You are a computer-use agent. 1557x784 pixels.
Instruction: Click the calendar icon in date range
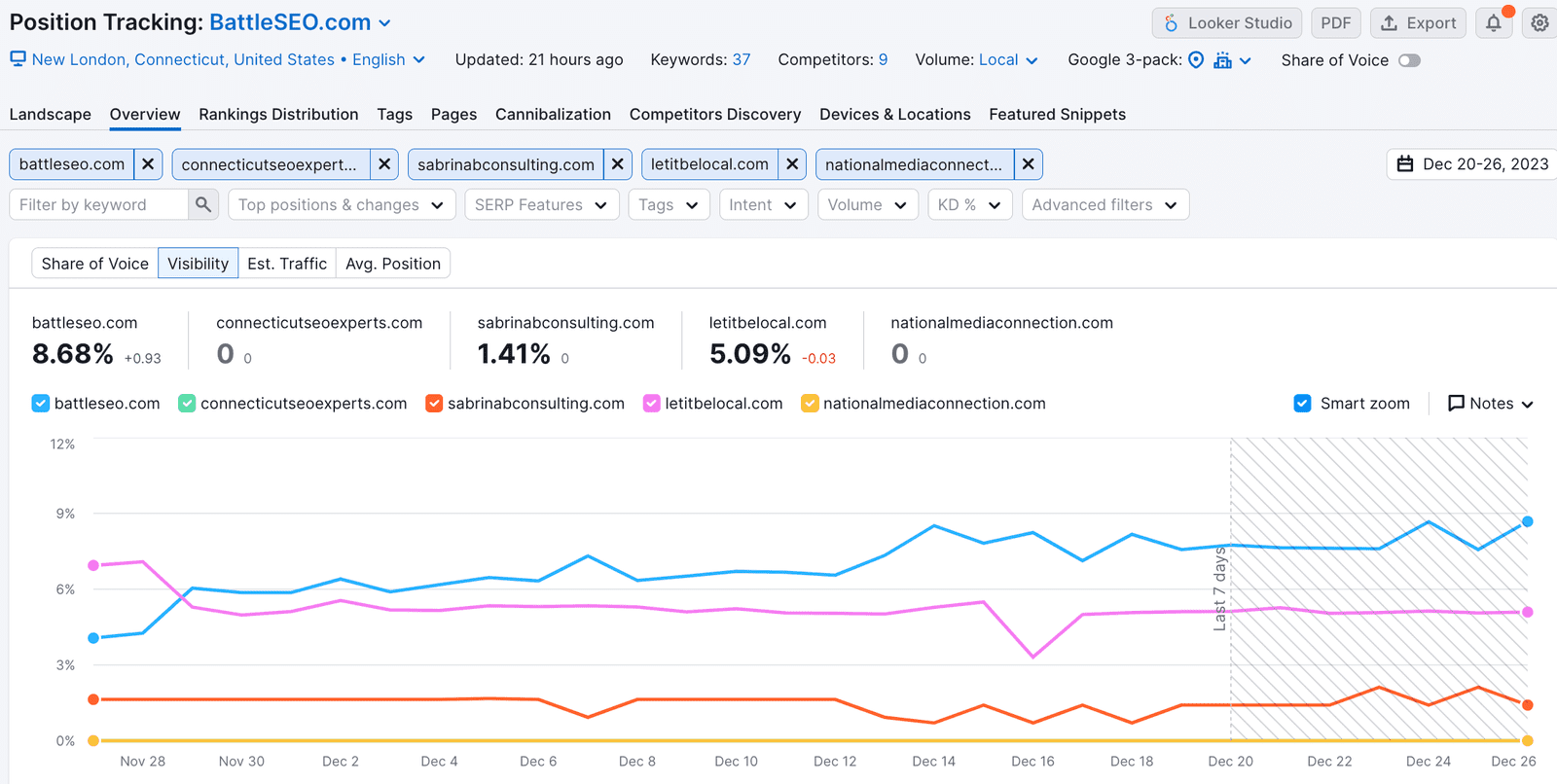click(1405, 164)
